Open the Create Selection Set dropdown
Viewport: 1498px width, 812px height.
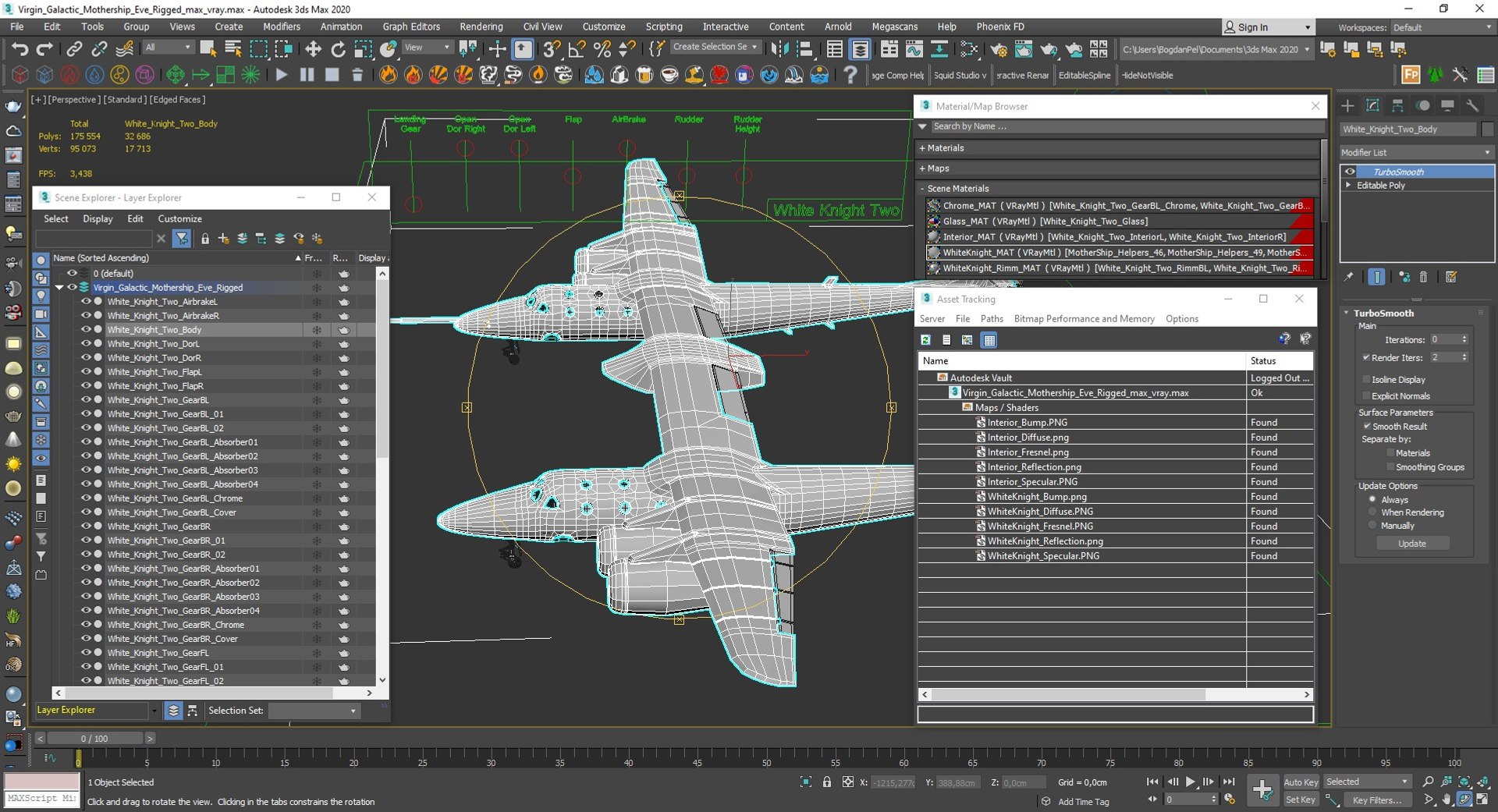pyautogui.click(x=715, y=47)
